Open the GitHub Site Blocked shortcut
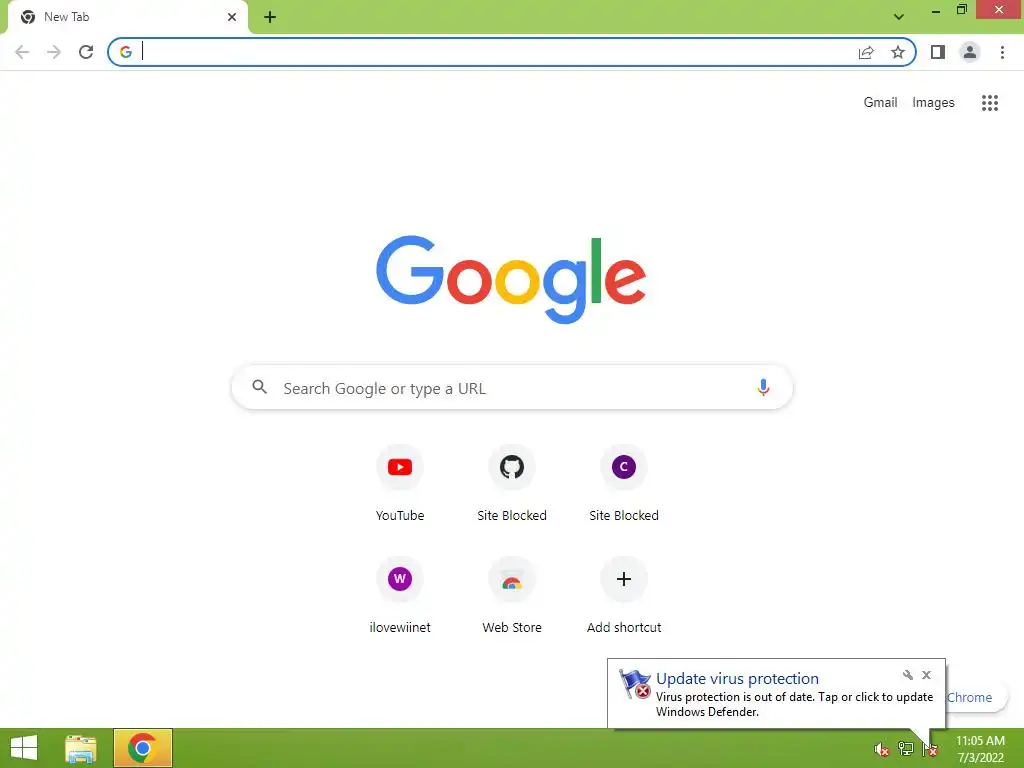The image size is (1024, 768). click(x=512, y=483)
